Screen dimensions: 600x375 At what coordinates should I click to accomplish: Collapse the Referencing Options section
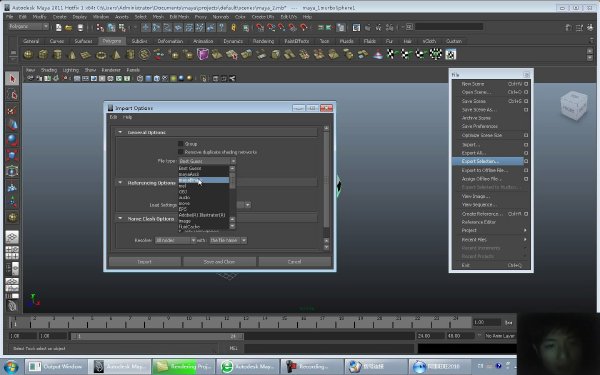pos(120,183)
